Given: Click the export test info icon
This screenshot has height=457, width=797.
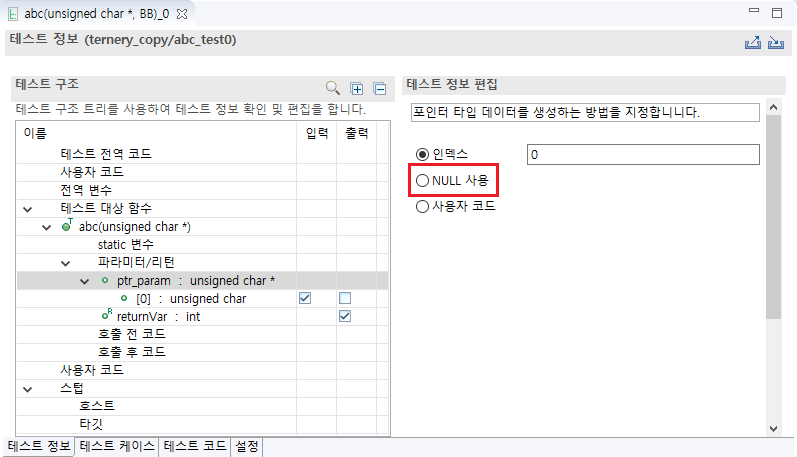Looking at the screenshot, I should coord(753,42).
